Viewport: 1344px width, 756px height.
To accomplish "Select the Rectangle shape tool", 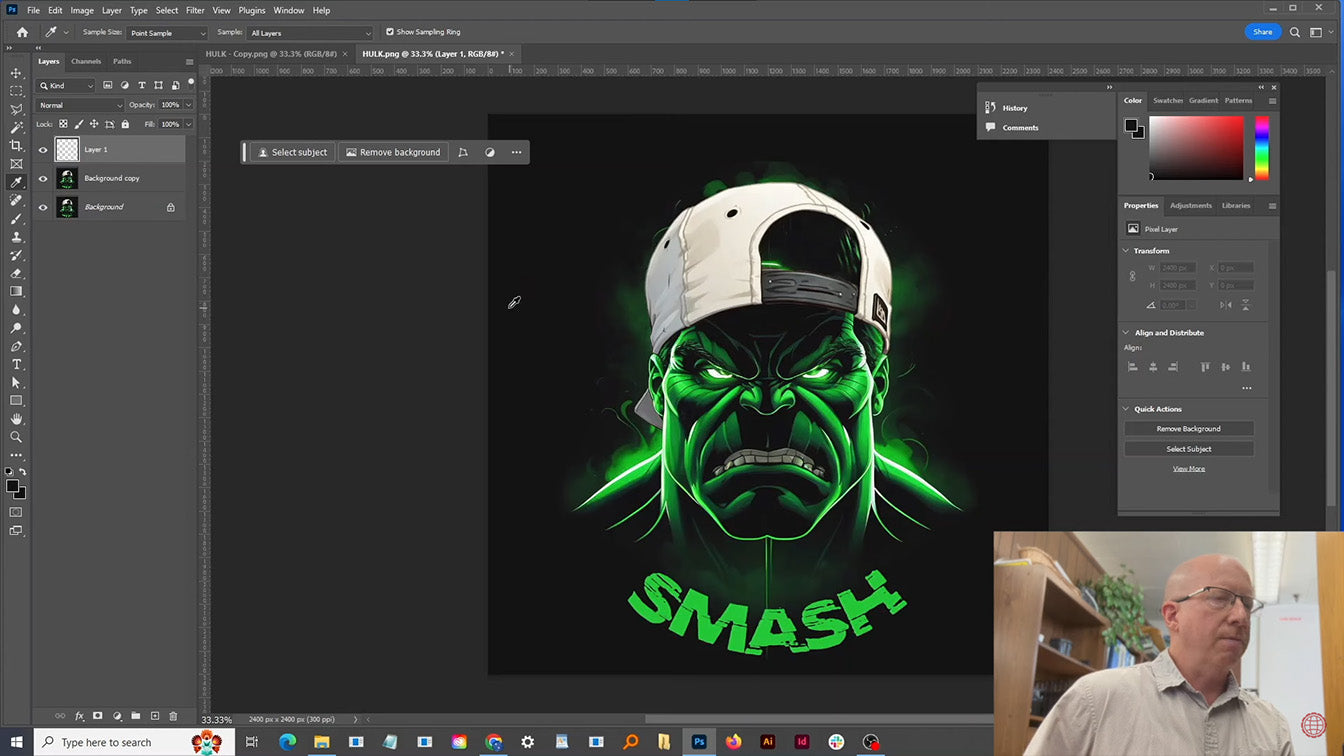I will [16, 401].
